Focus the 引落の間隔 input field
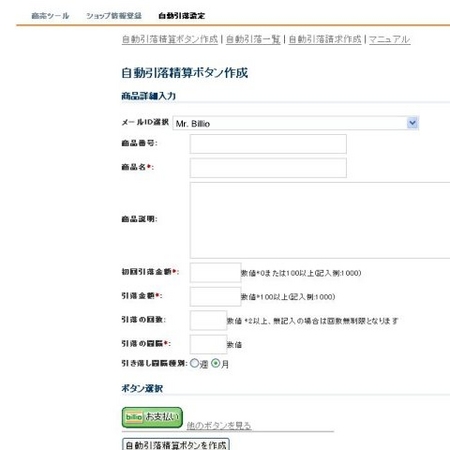This screenshot has height=450, width=450. (x=208, y=344)
